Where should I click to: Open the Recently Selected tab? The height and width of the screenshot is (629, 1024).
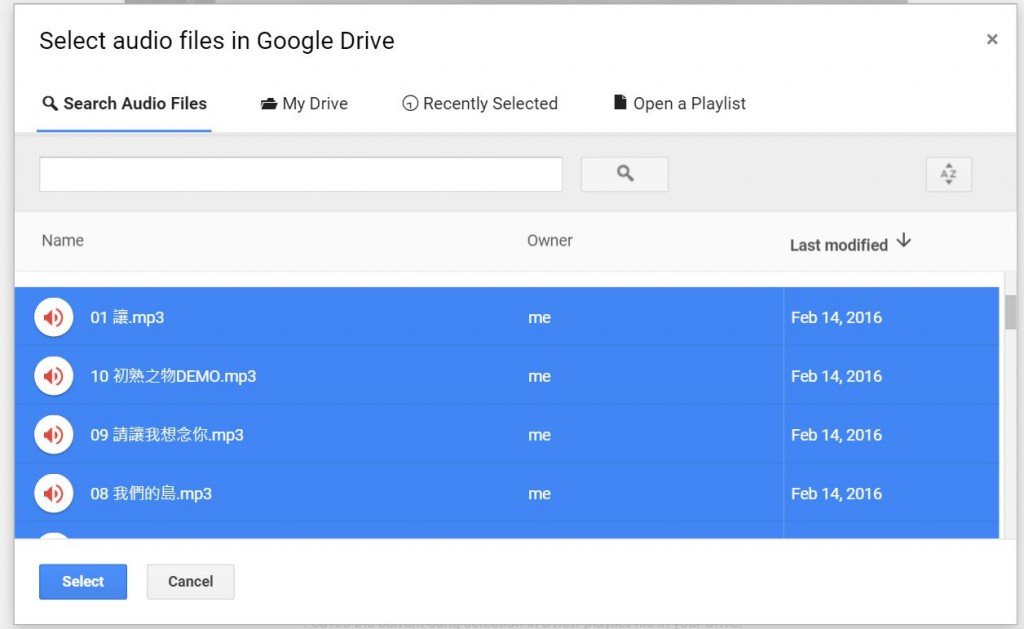480,103
